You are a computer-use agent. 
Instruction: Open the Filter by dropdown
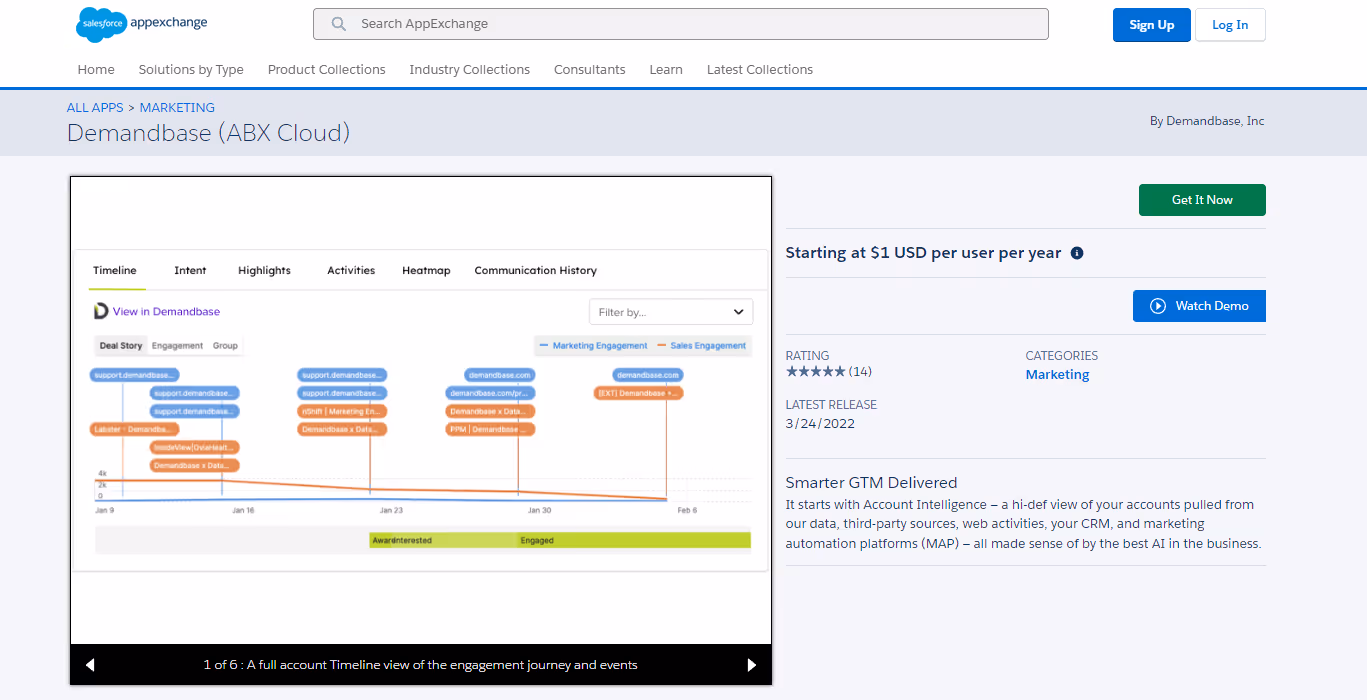tap(671, 312)
